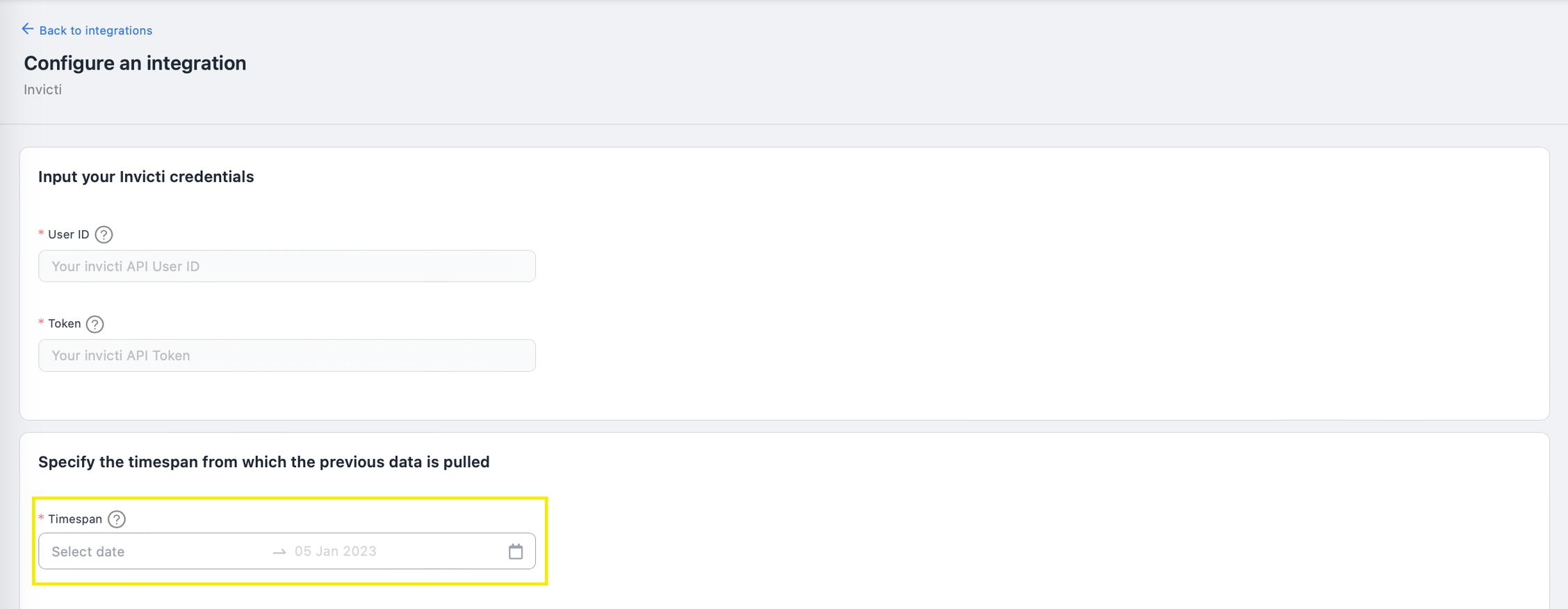Click the Timespan field label
The height and width of the screenshot is (609, 1568).
click(x=75, y=519)
